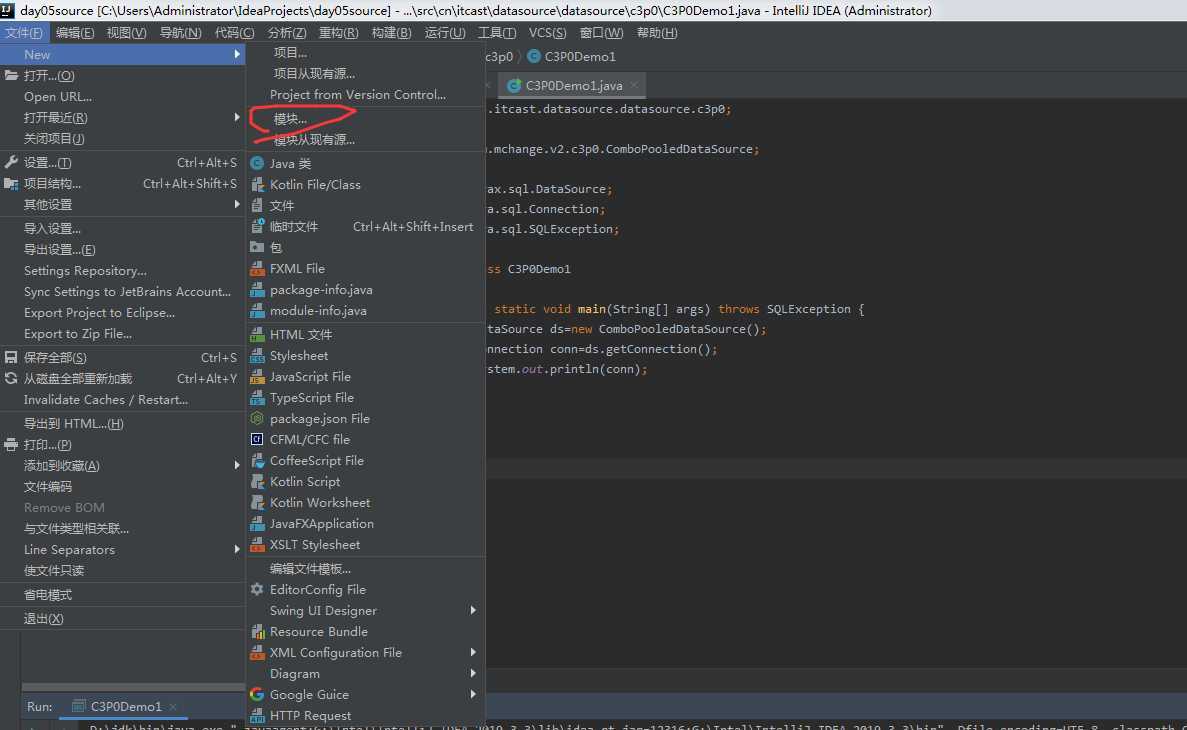Click the Java class icon in New submenu

[257, 164]
